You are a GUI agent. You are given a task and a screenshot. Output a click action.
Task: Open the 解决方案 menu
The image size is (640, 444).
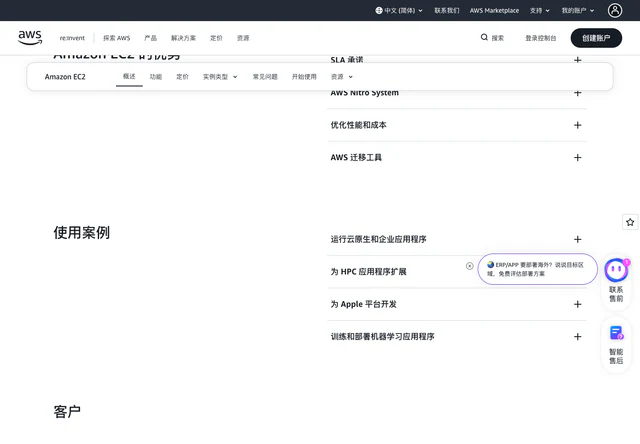point(183,38)
